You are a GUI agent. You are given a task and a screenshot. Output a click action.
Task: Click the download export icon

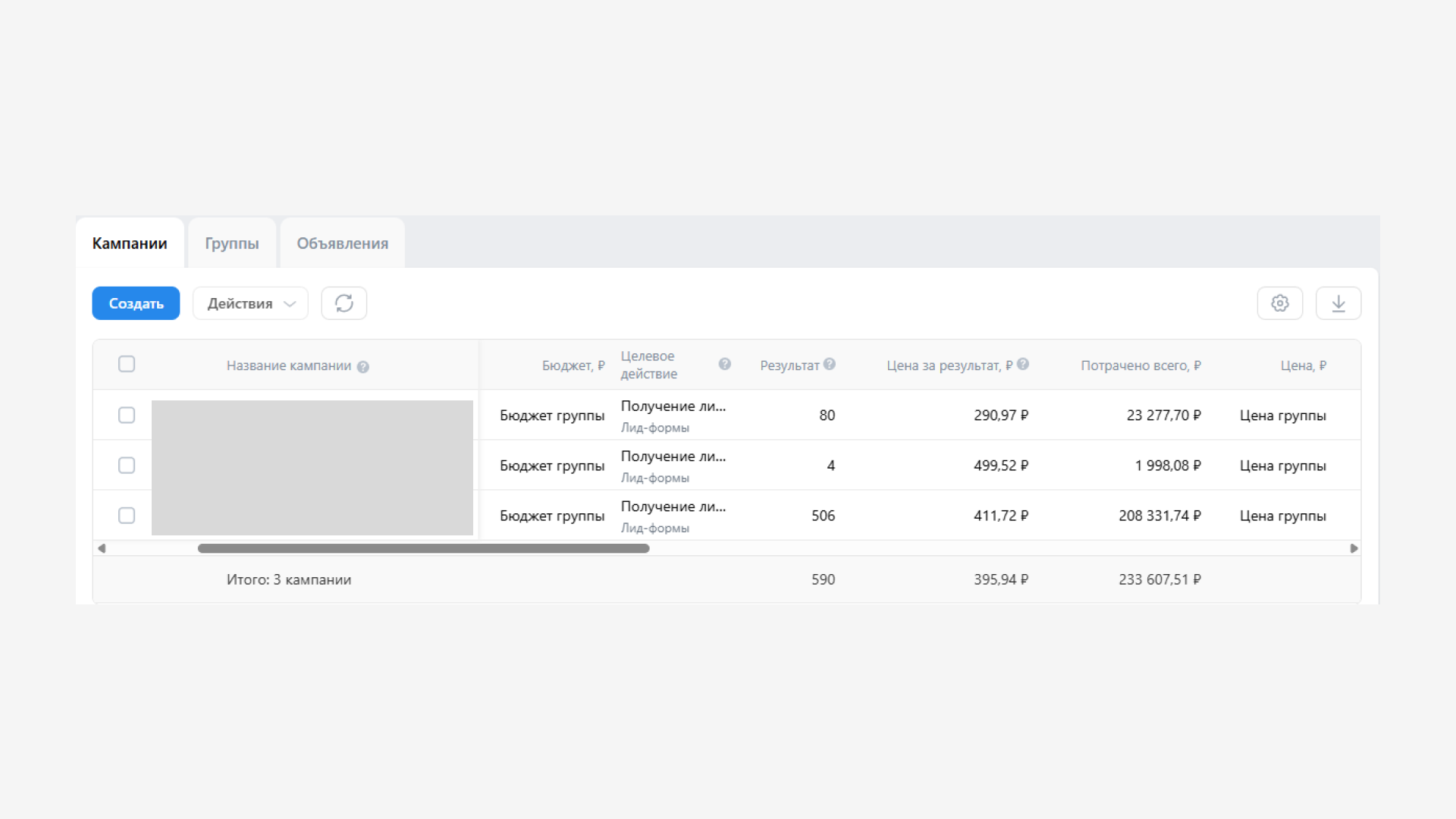(1338, 303)
